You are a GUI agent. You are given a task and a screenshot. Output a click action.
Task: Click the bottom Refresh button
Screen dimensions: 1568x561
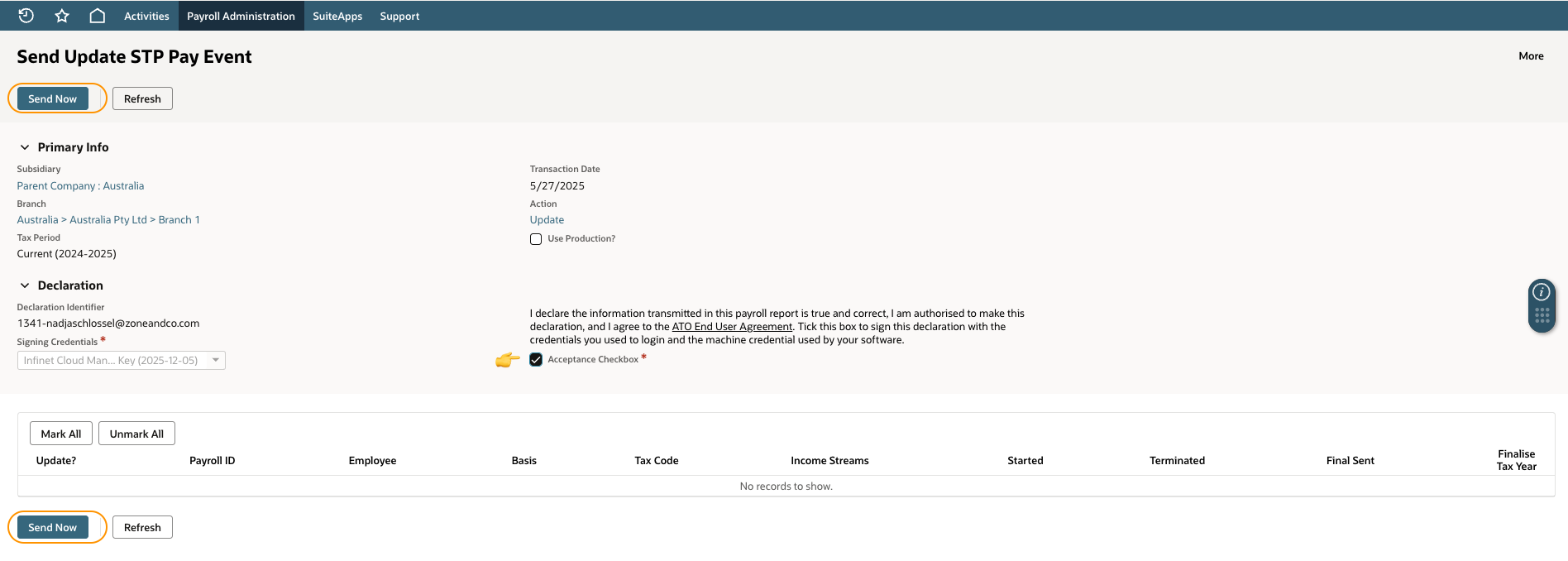[x=142, y=527]
